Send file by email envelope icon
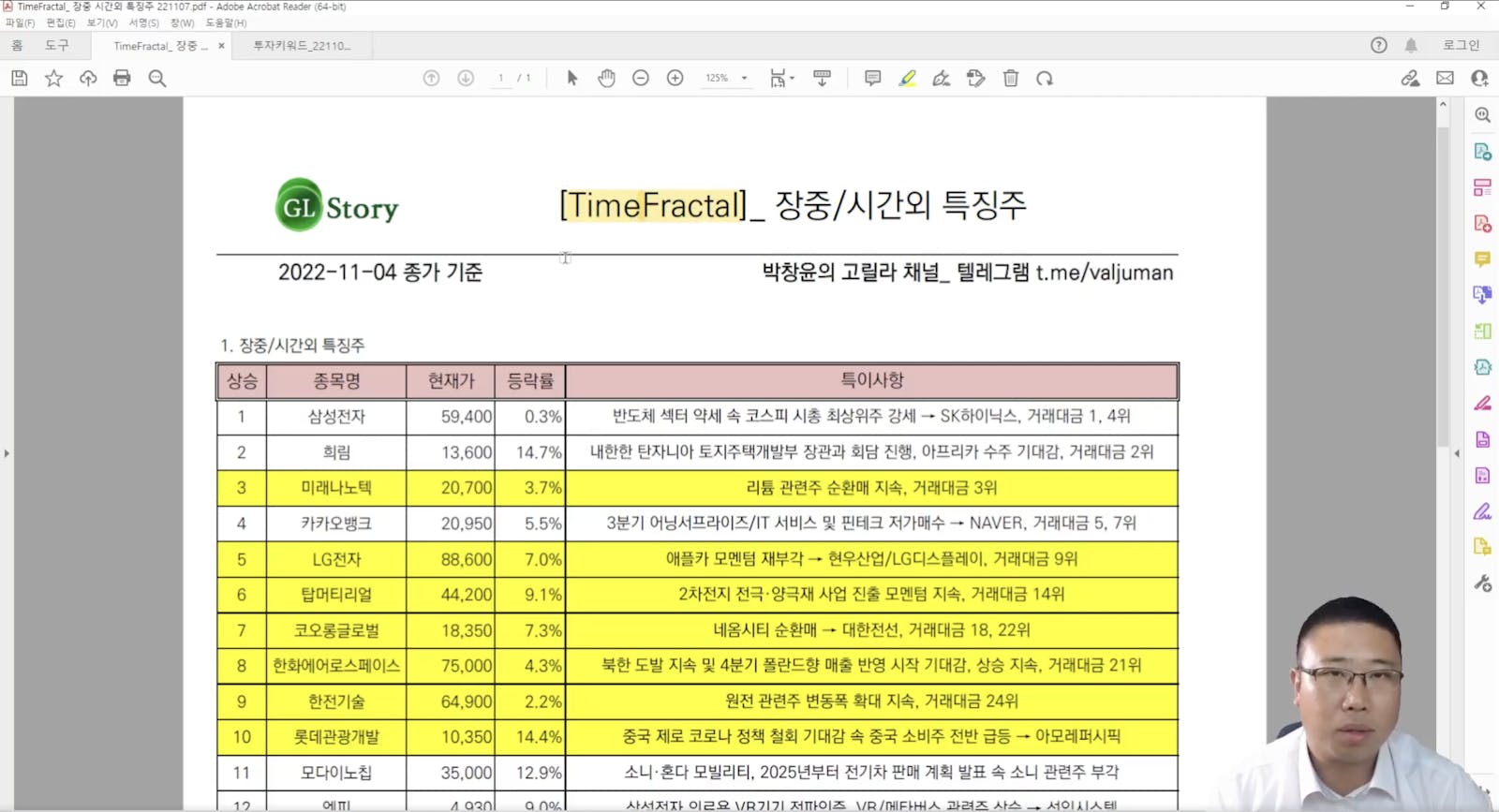The height and width of the screenshot is (812, 1499). coord(1445,79)
